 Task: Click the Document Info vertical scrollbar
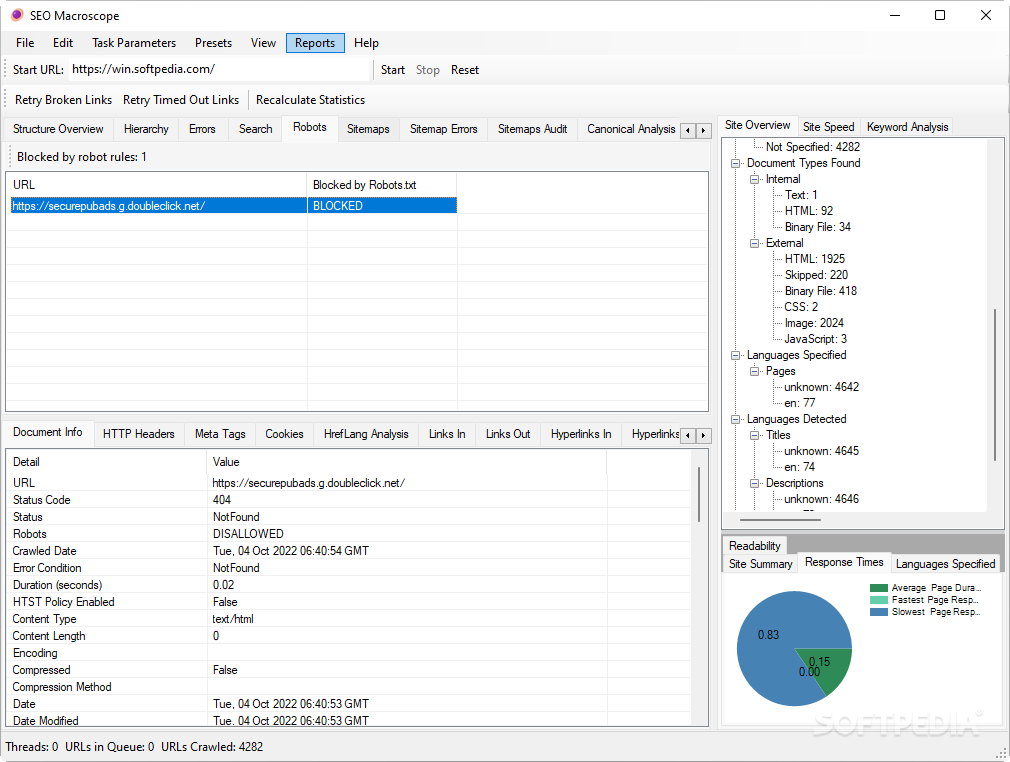point(699,494)
